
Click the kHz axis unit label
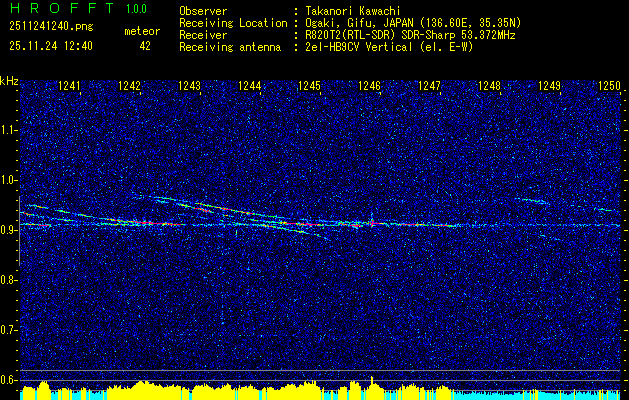click(x=9, y=81)
